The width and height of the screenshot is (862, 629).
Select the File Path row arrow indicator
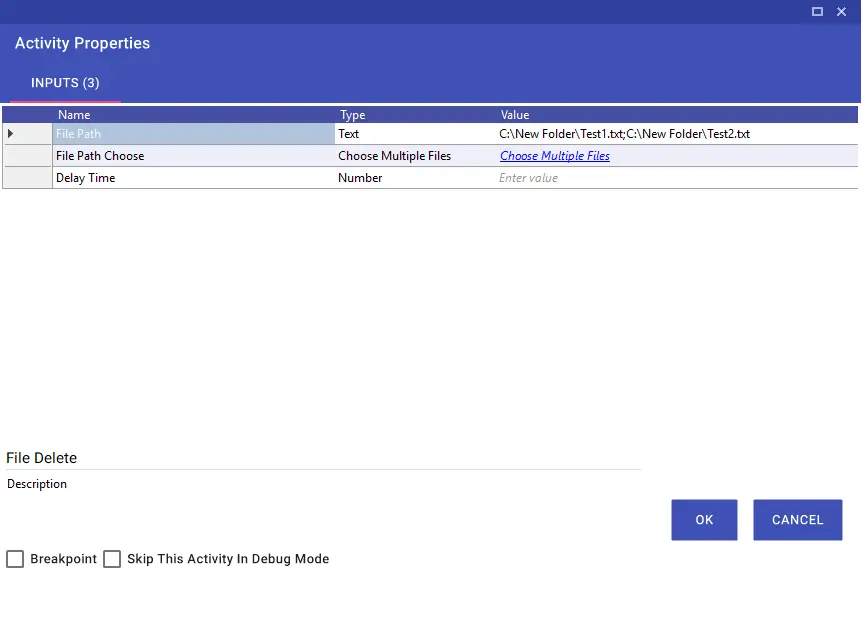10,134
